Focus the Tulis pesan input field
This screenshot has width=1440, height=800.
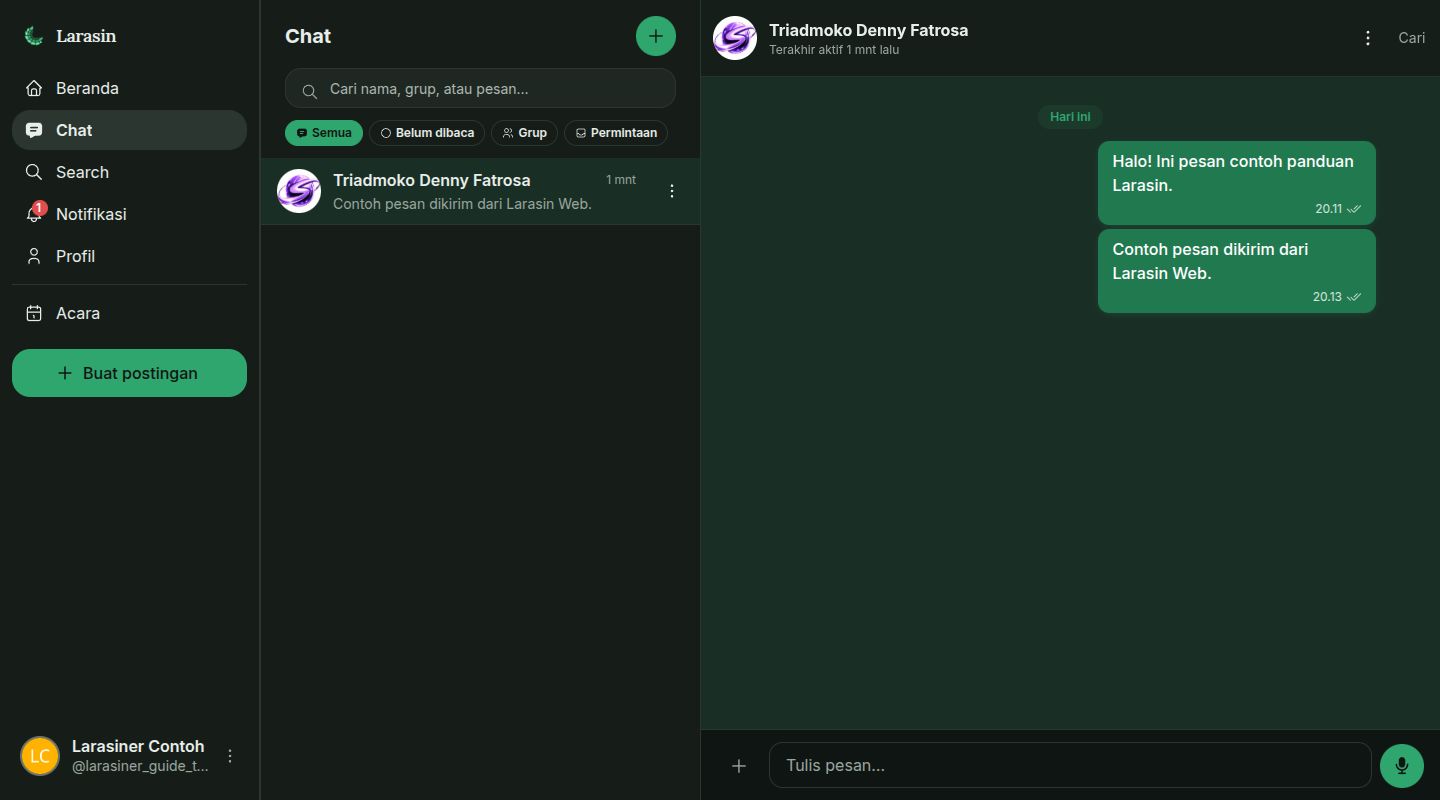click(x=1070, y=765)
